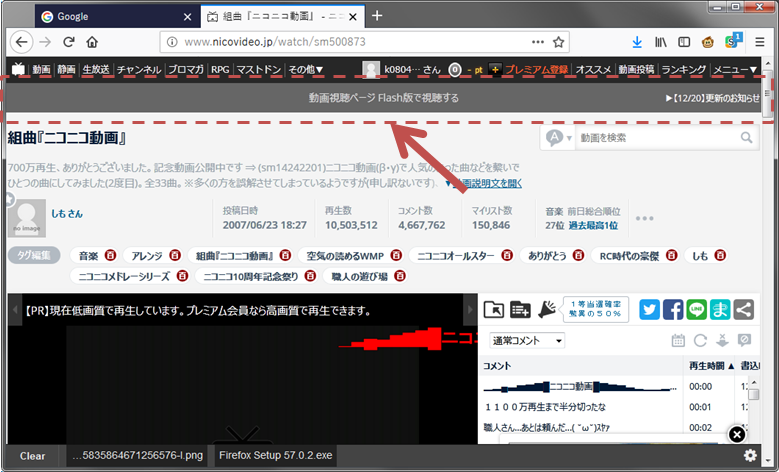Click the megaphone Nicoad icon
This screenshot has height=472, width=779.
coord(546,310)
